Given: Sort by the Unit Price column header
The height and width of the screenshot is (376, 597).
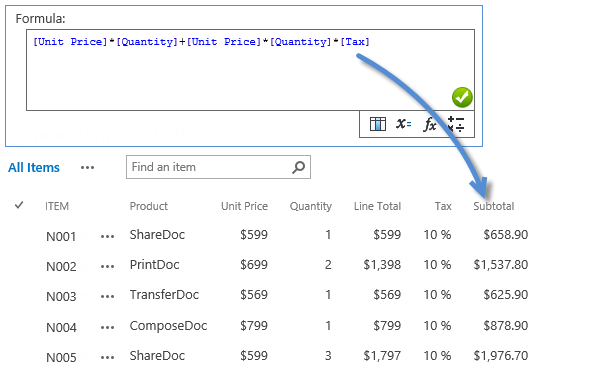Looking at the screenshot, I should pyautogui.click(x=244, y=206).
